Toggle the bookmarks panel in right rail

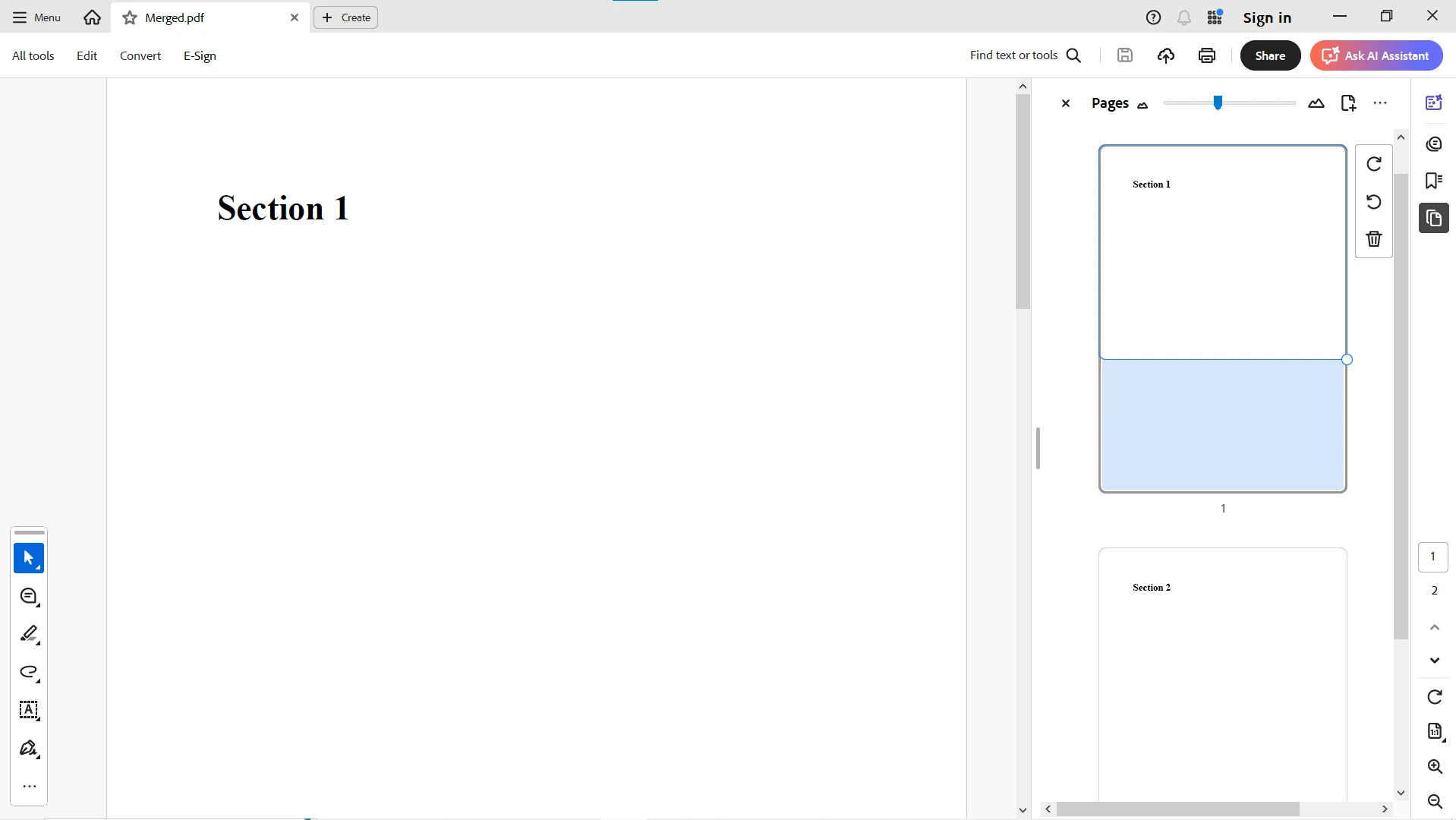[1433, 181]
